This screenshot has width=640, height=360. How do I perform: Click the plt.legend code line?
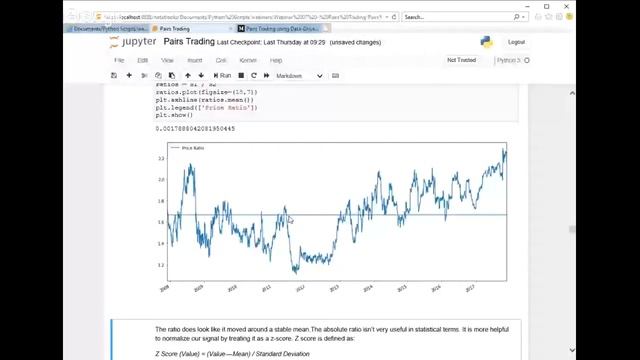point(207,108)
